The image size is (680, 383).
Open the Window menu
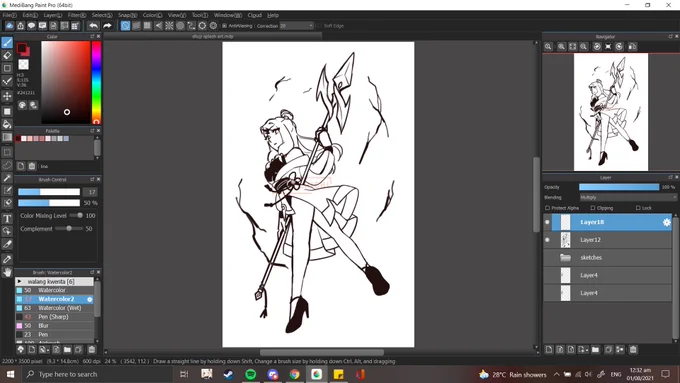(228, 15)
